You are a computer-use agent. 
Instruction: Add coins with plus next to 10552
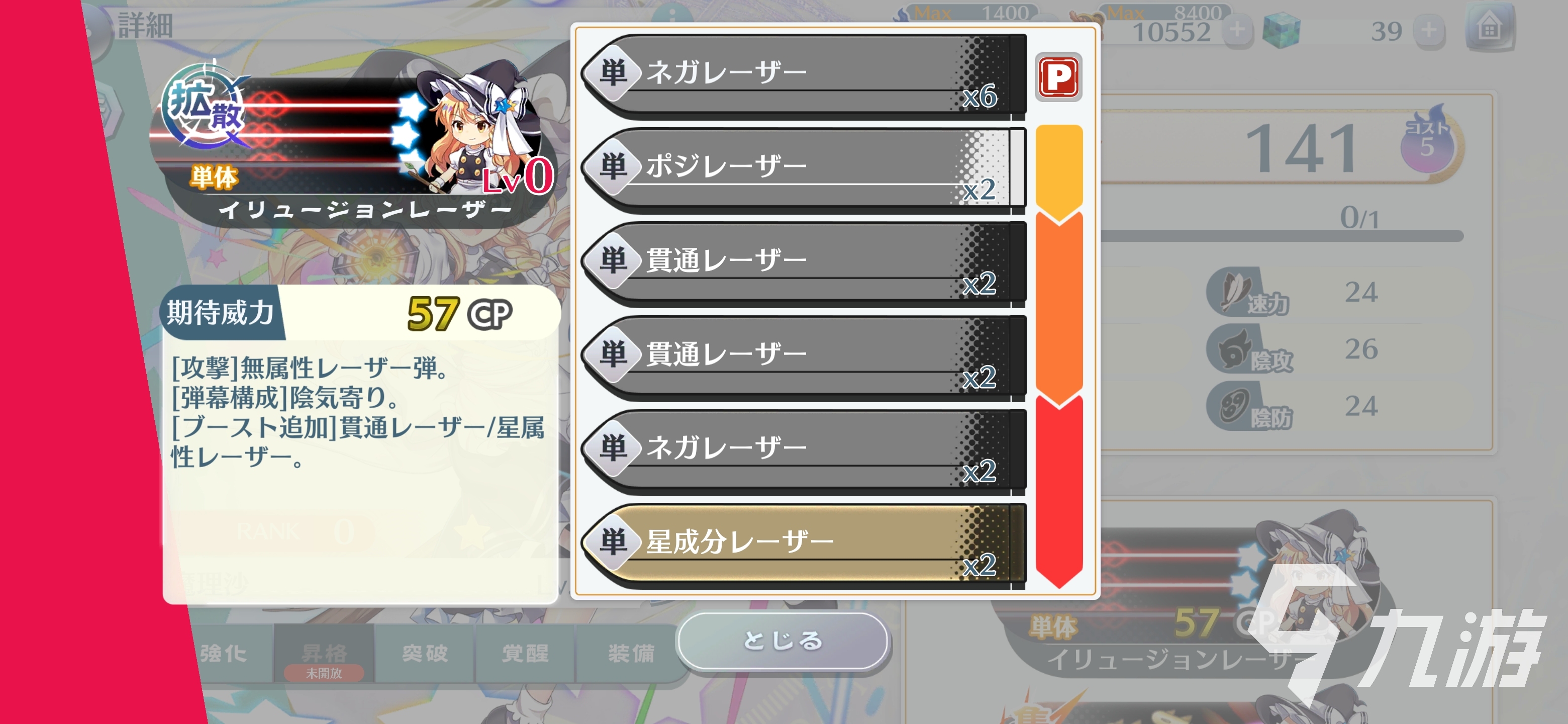(x=1237, y=30)
